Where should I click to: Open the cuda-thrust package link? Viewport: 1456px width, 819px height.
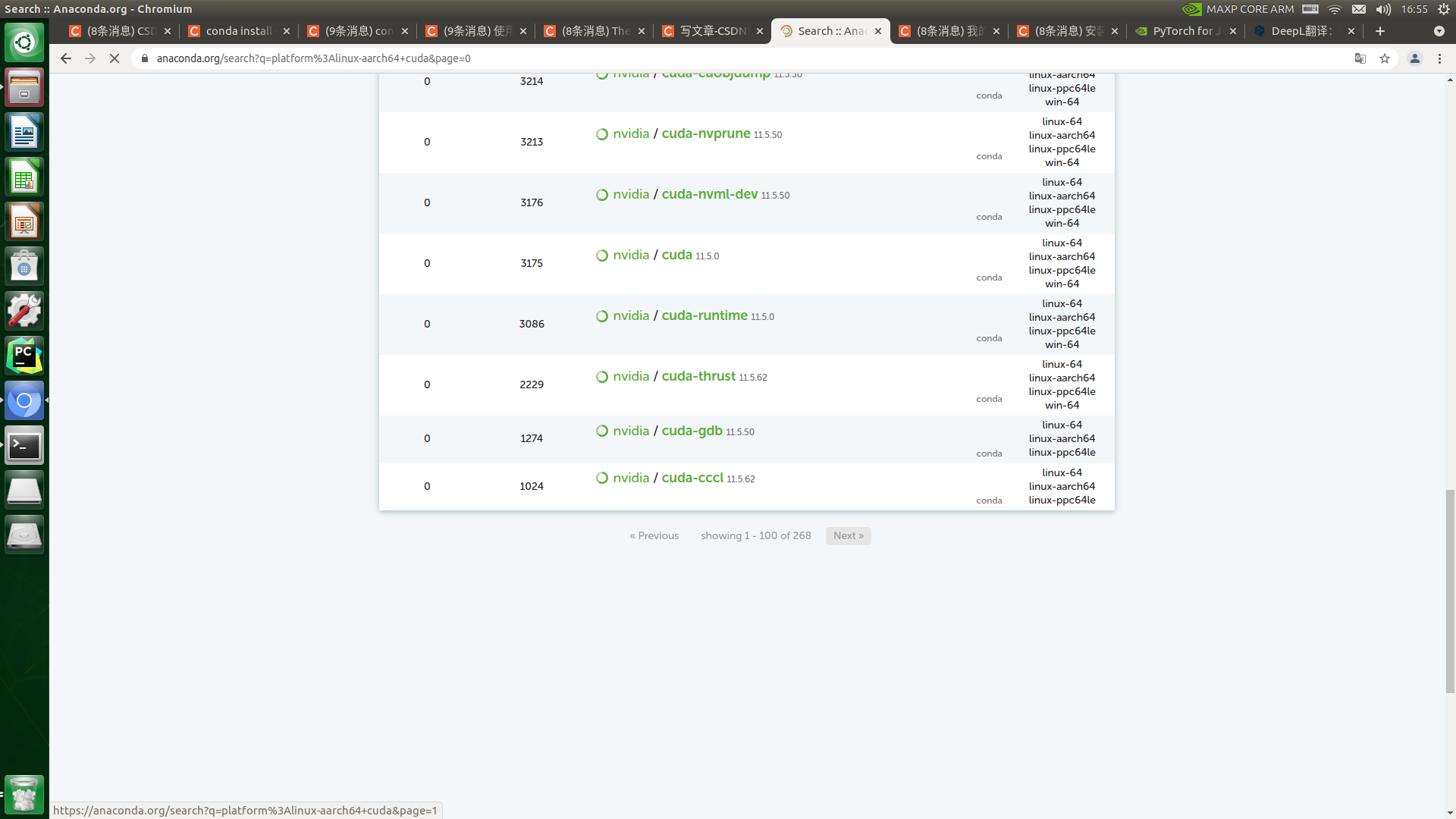coord(698,376)
